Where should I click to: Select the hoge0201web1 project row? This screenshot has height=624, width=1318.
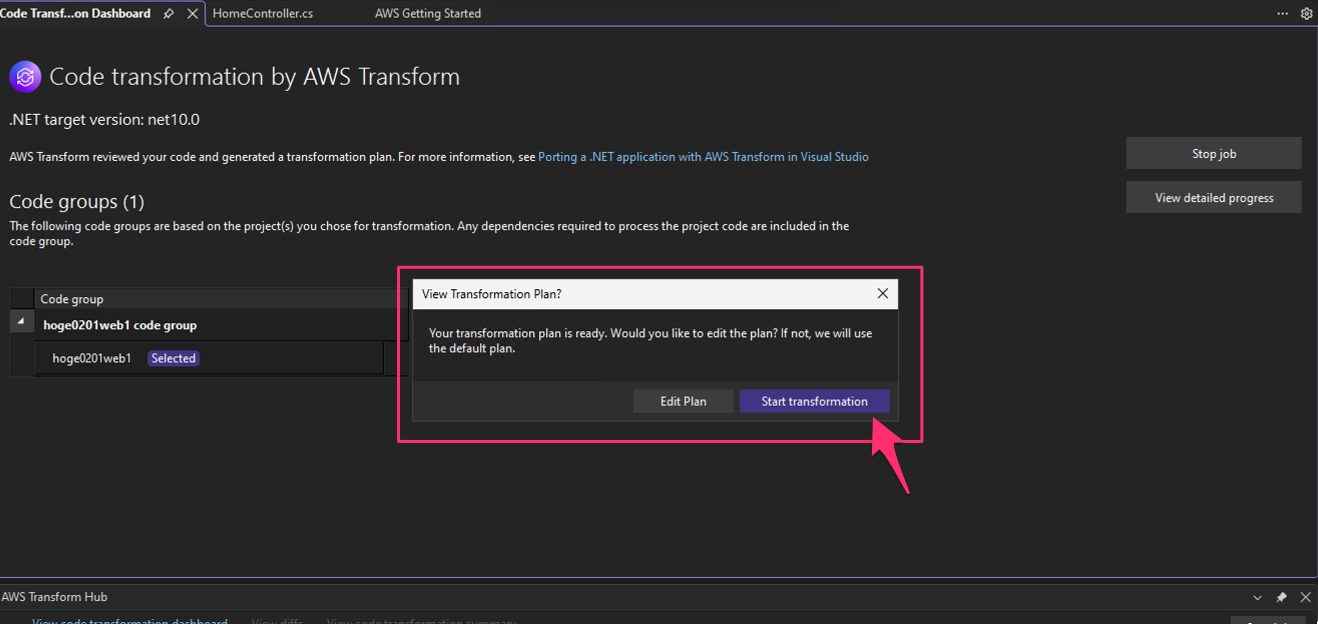coord(92,358)
